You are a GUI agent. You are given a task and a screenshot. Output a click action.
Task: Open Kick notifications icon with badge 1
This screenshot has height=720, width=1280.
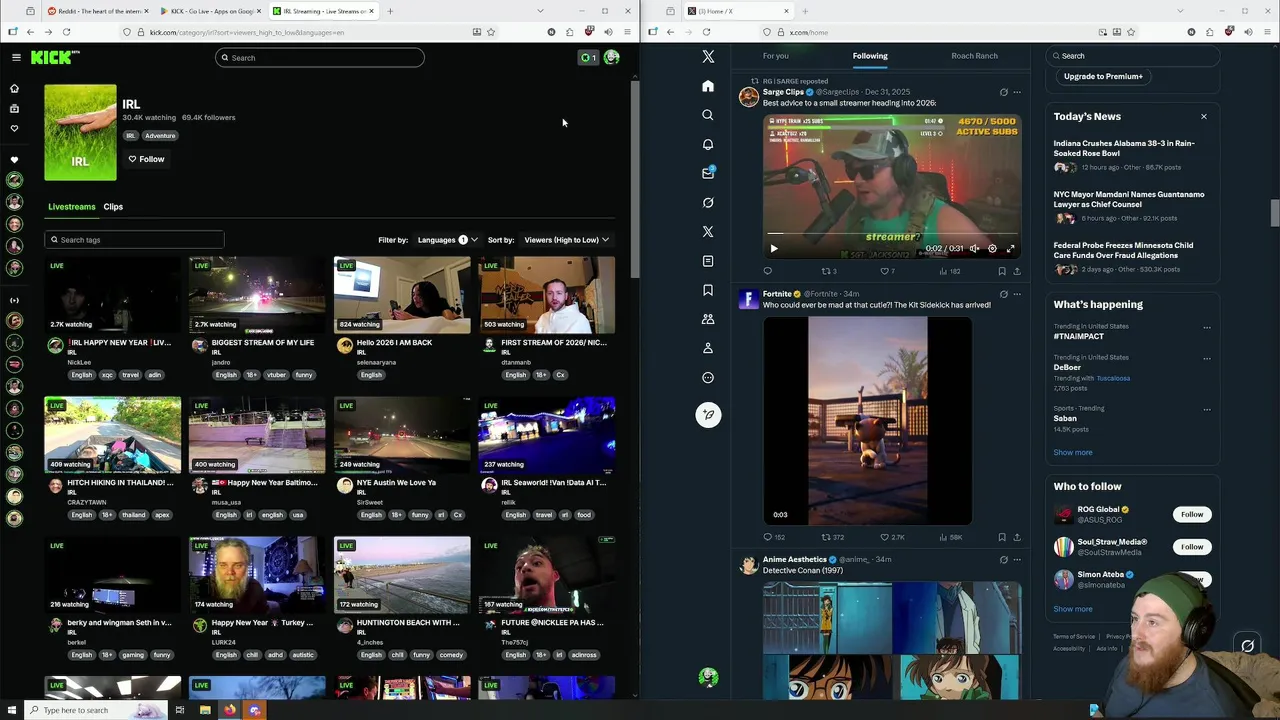pos(588,57)
